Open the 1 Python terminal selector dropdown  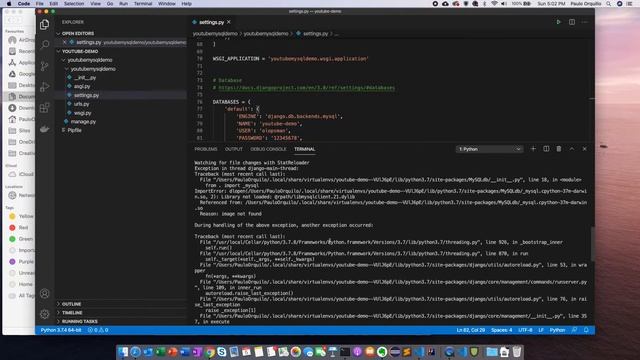click(489, 149)
